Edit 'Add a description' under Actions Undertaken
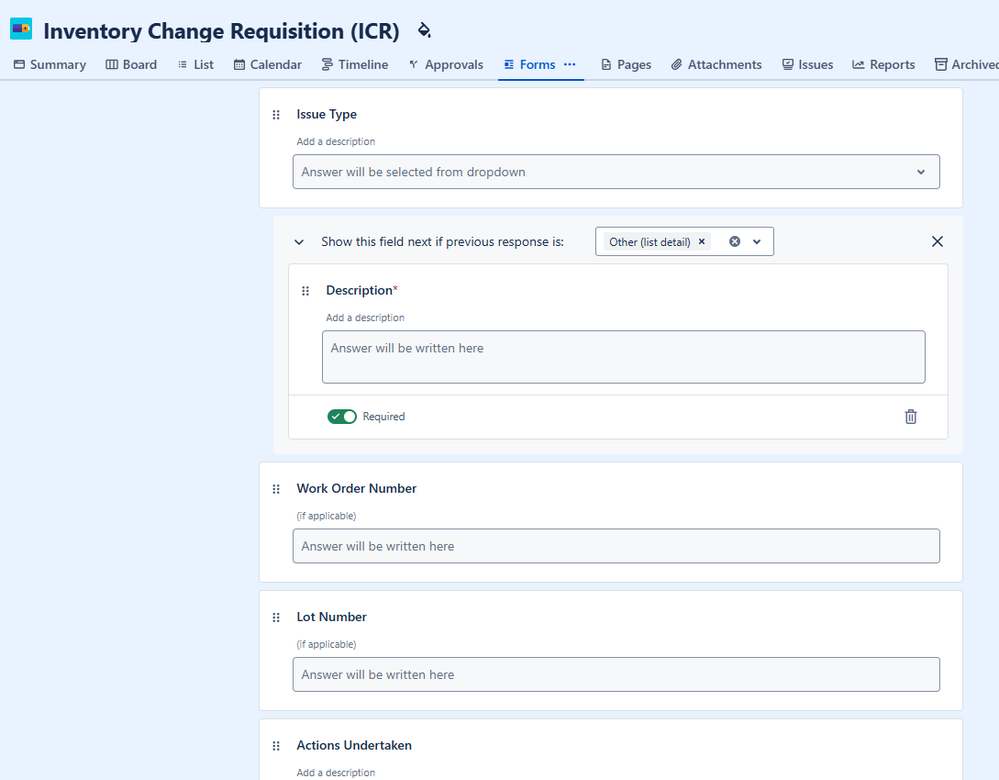Image resolution: width=999 pixels, height=780 pixels. tap(336, 772)
